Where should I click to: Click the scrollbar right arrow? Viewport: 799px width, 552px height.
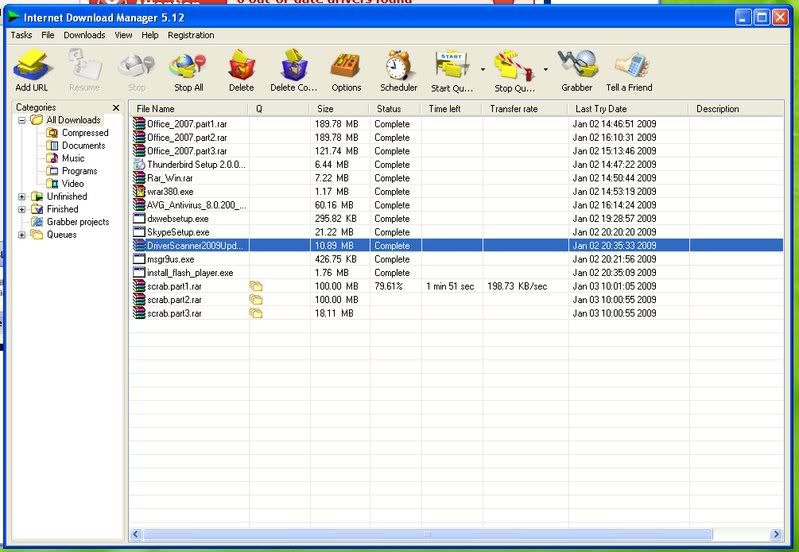click(x=777, y=534)
